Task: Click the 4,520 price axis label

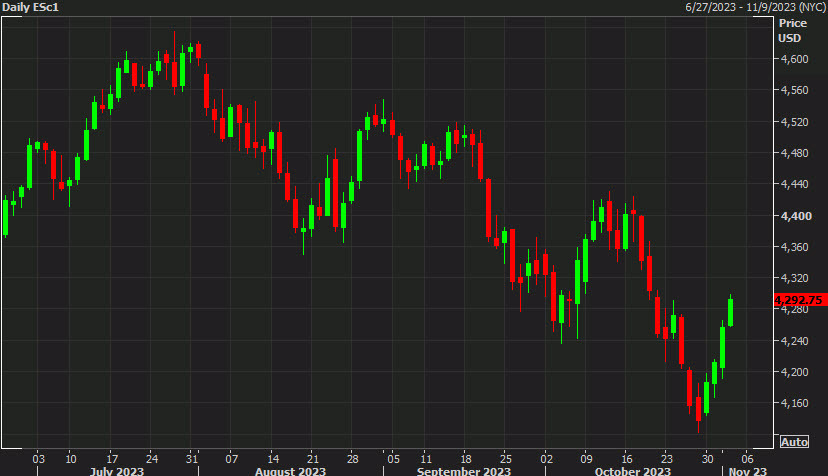Action: tap(794, 122)
